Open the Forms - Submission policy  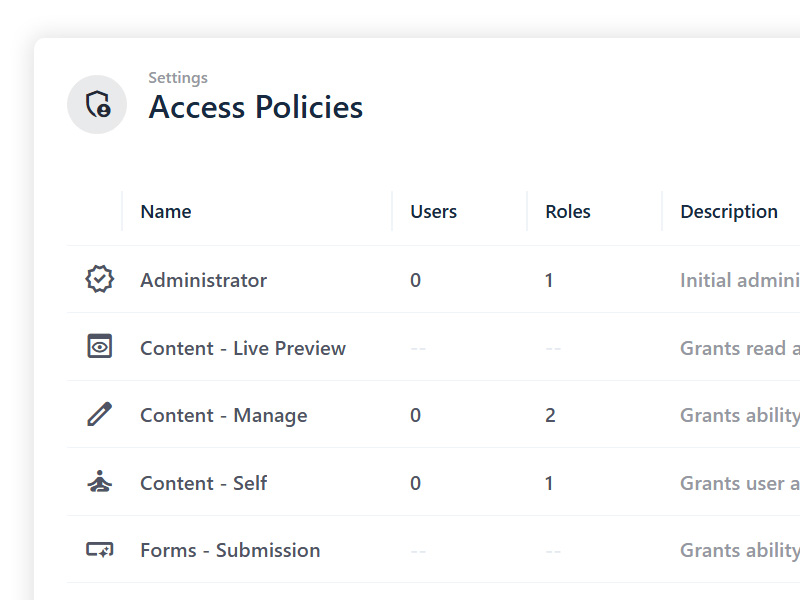230,550
